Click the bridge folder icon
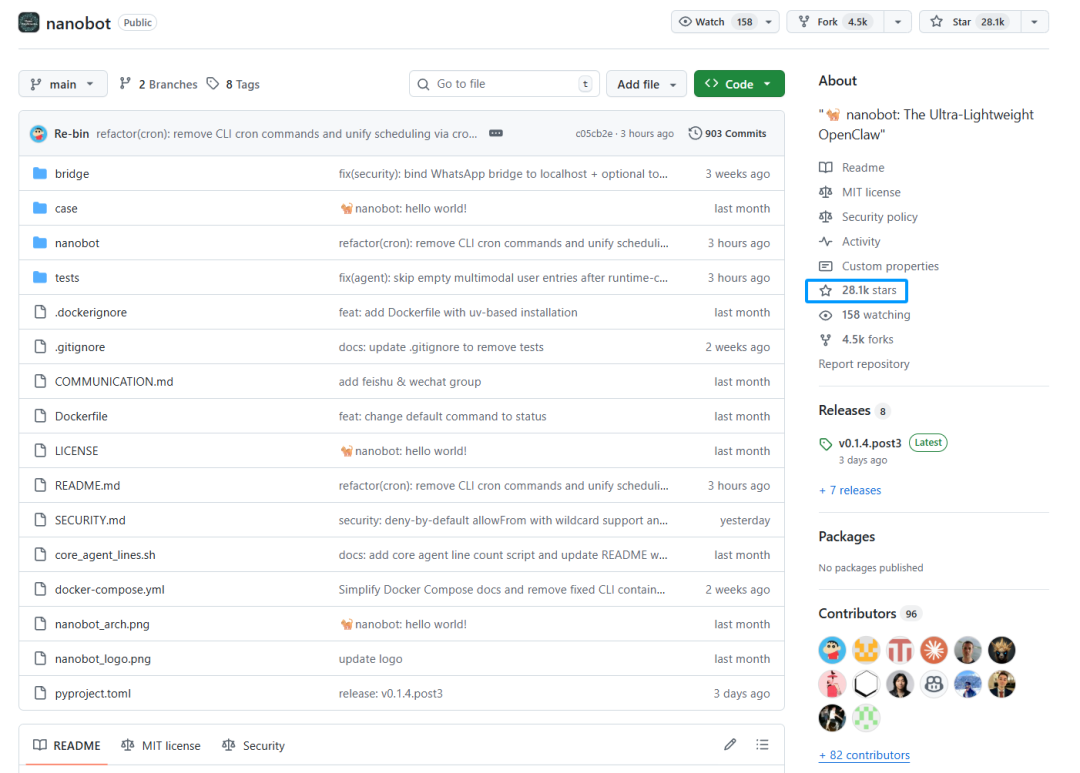Viewport: 1080px width, 773px height. coord(40,174)
